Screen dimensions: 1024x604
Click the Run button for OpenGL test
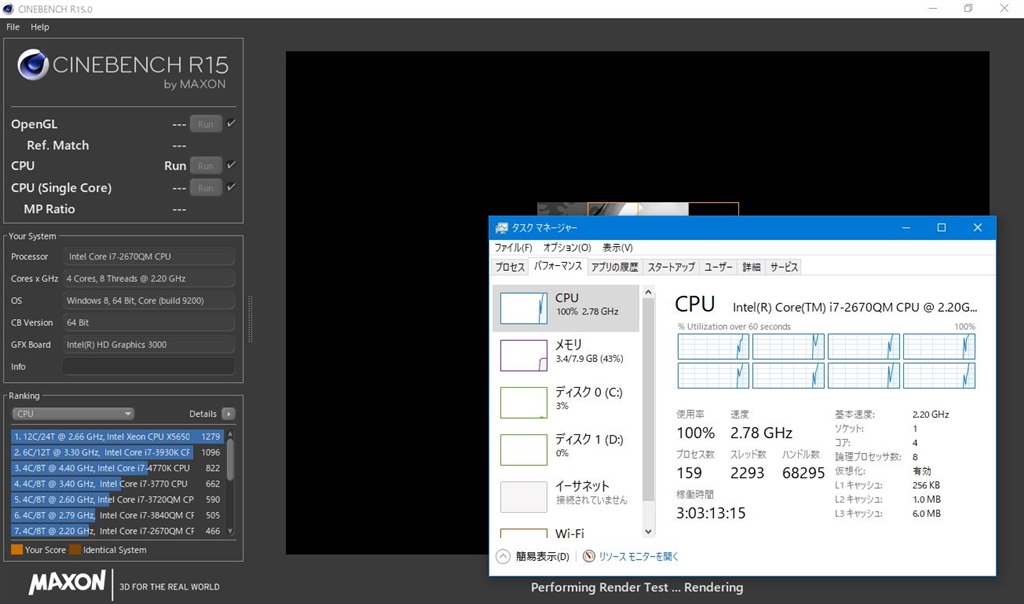pyautogui.click(x=206, y=124)
